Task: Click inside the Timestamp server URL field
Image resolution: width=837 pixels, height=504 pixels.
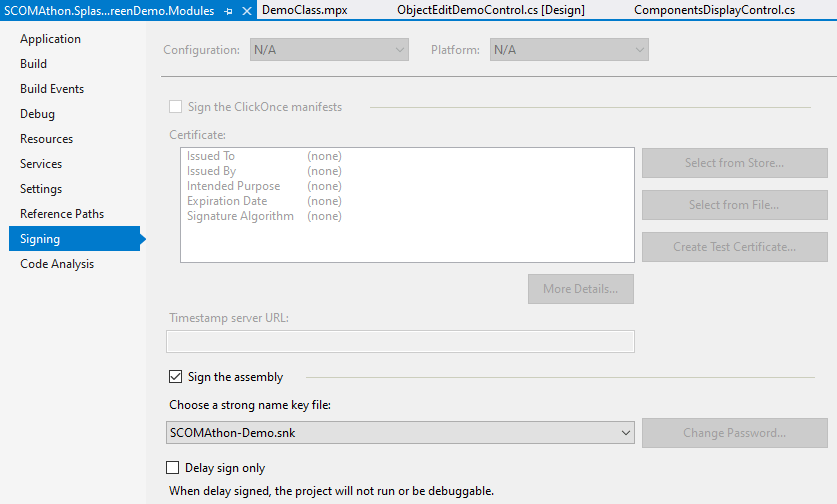Action: coord(400,341)
